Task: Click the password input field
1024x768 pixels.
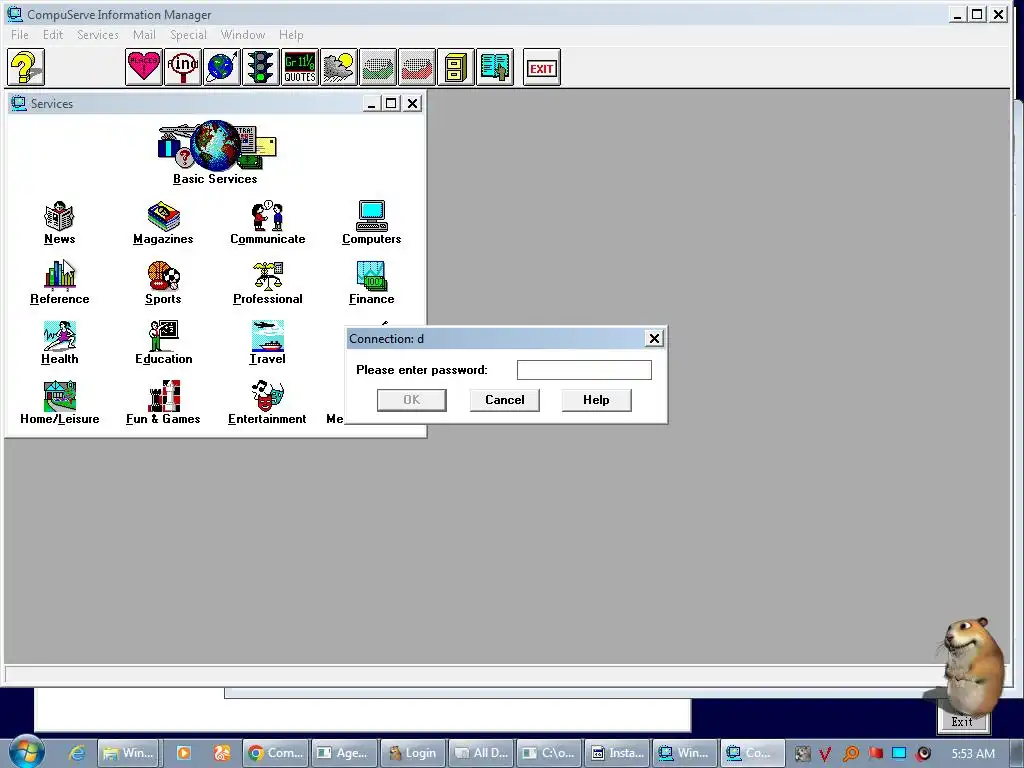Action: click(x=584, y=370)
